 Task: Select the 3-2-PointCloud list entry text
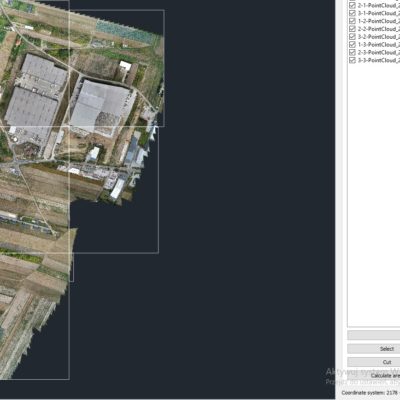pos(379,37)
